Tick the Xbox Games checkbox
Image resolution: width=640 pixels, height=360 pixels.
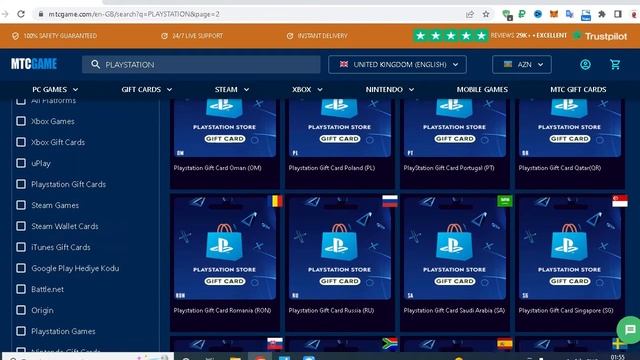click(21, 121)
